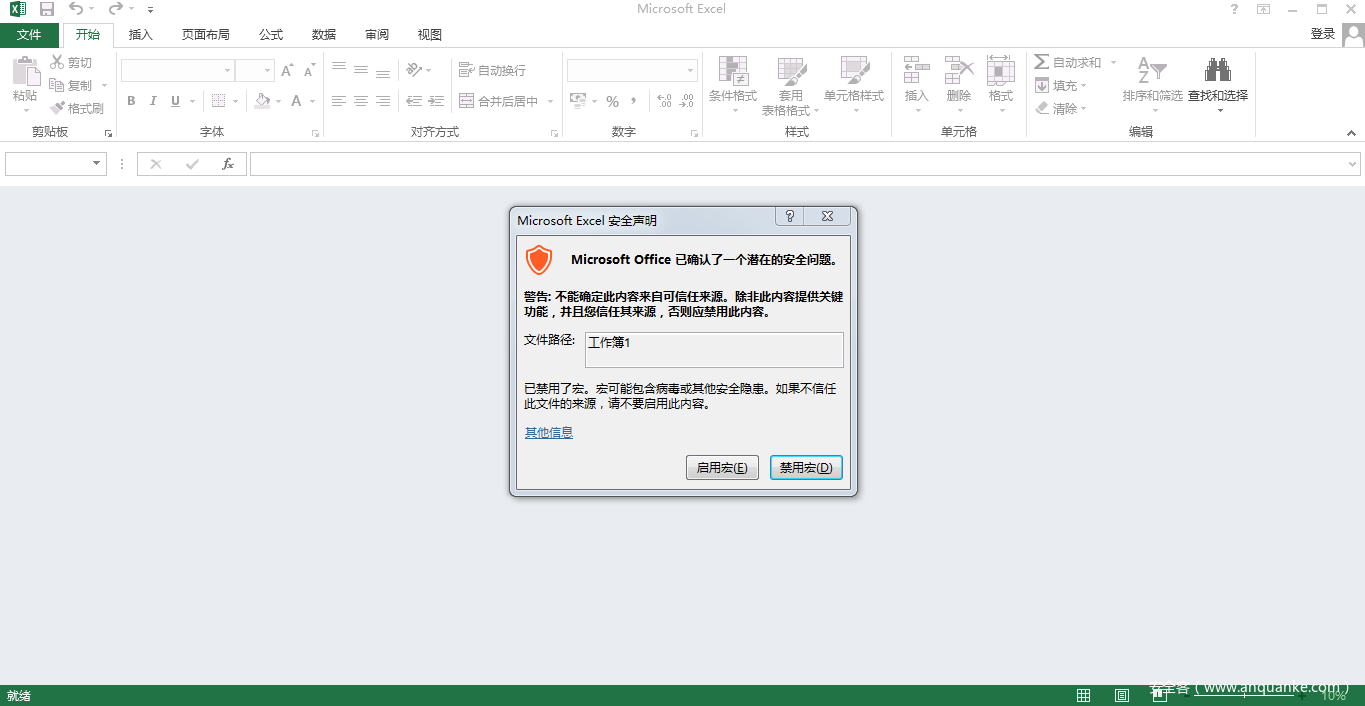Click the dialog's question mark help button
This screenshot has width=1365, height=706.
click(x=789, y=216)
